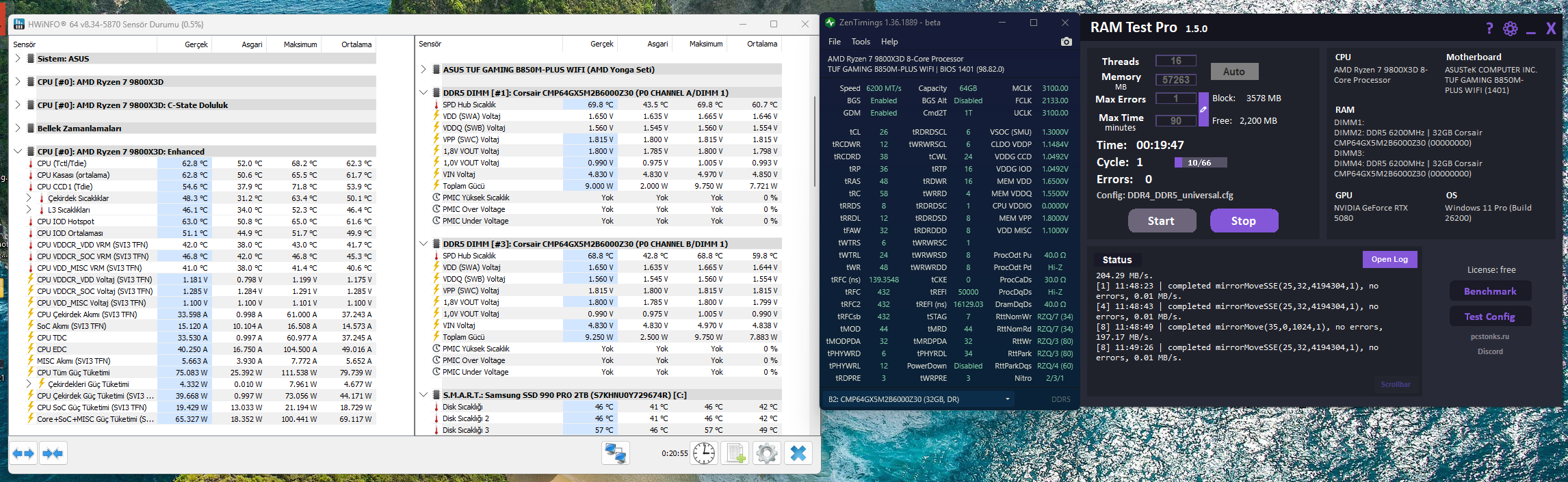Expand the C-State Doluluk group
The width and height of the screenshot is (1568, 482).
pyautogui.click(x=18, y=105)
